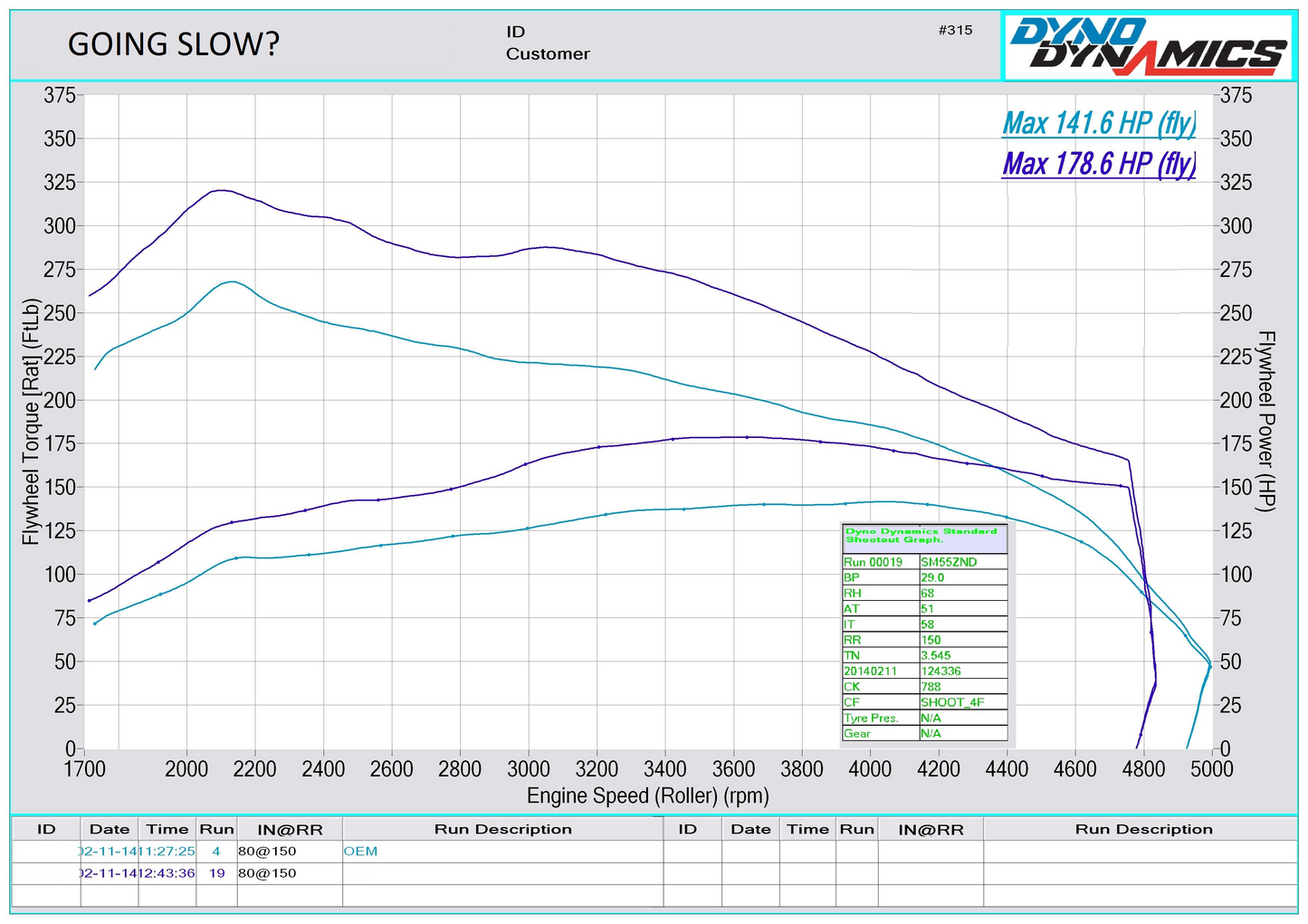Select the GOING SLOW? title text
The height and width of the screenshot is (924, 1308).
pos(174,44)
